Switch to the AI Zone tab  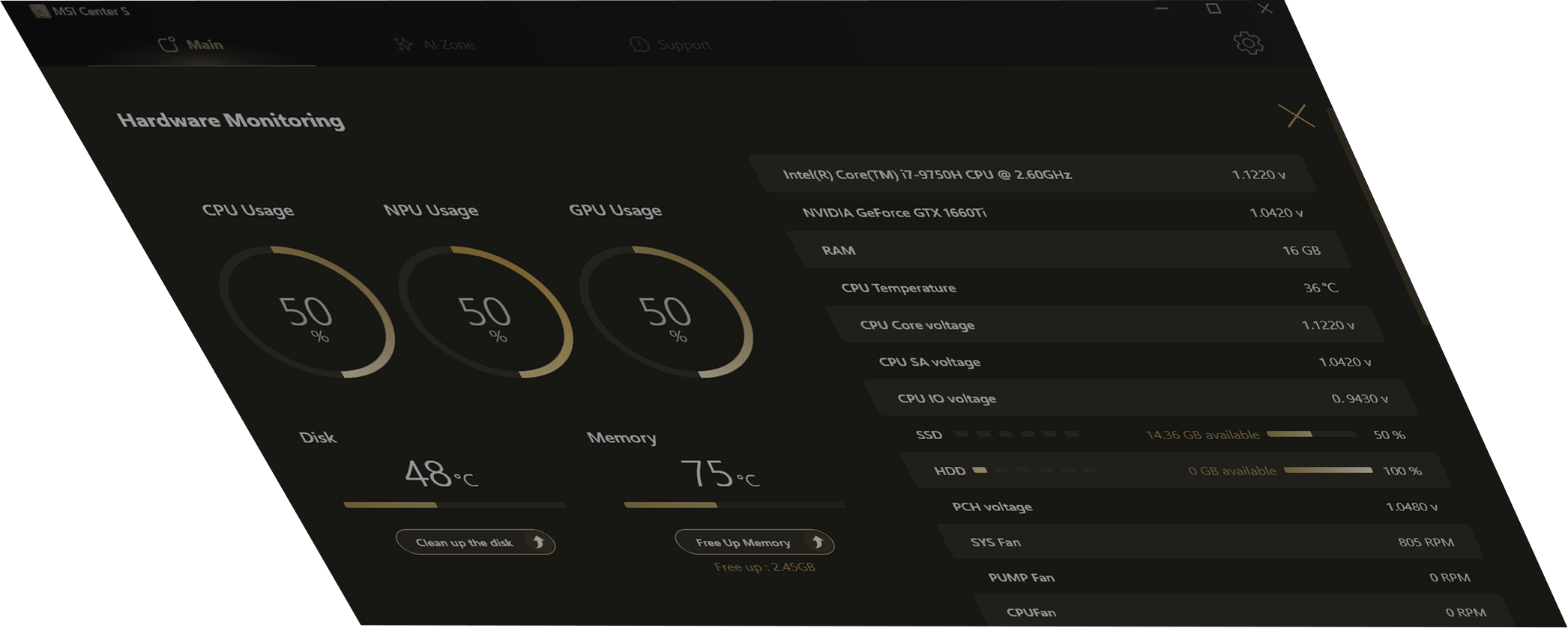pos(435,45)
